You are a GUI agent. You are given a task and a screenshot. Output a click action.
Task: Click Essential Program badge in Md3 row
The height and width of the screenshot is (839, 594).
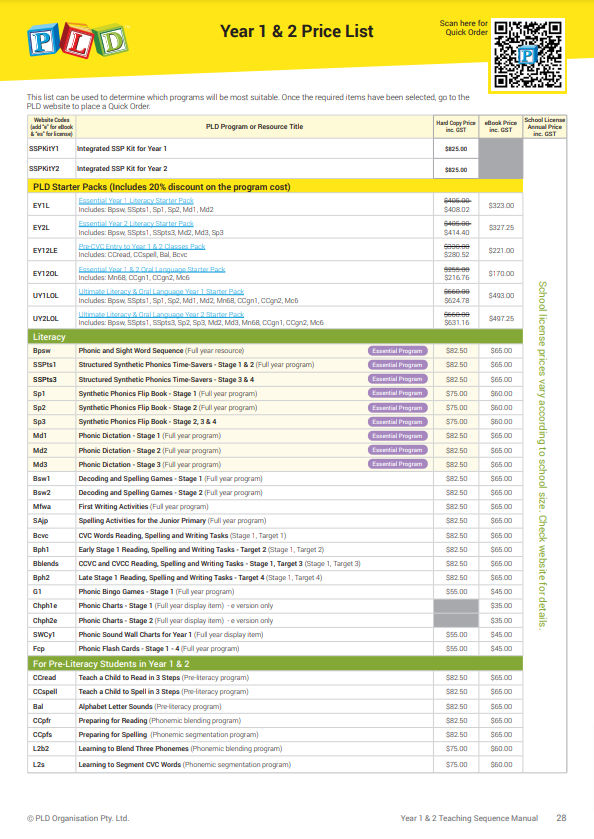coord(398,464)
